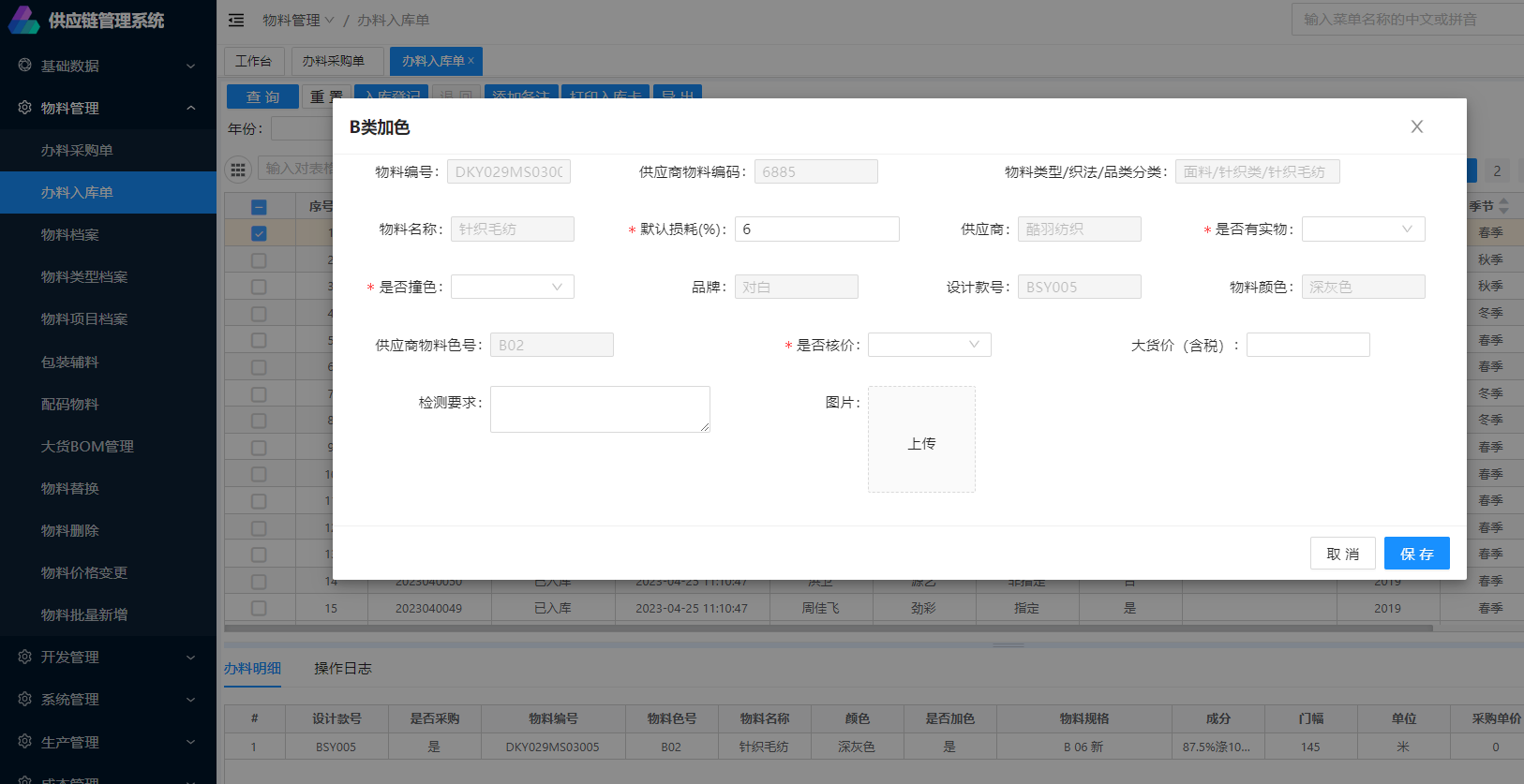Click the 系统管理 gear icon
The width and height of the screenshot is (1524, 784).
[24, 699]
